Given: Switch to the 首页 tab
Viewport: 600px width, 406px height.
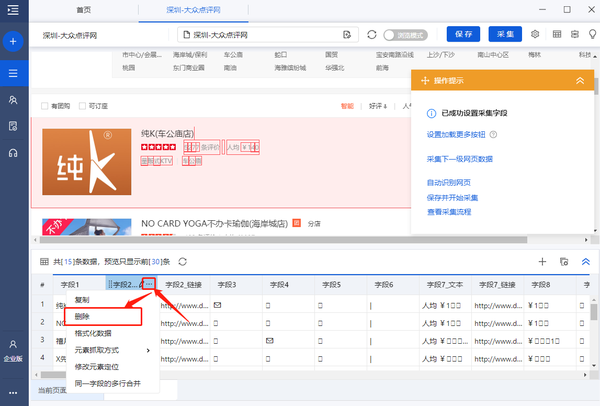Looking at the screenshot, I should pos(84,10).
